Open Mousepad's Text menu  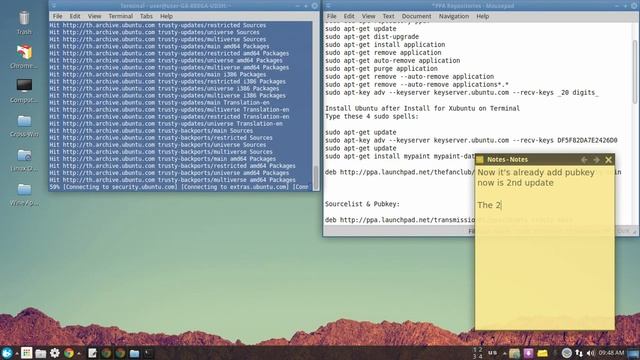pos(388,16)
